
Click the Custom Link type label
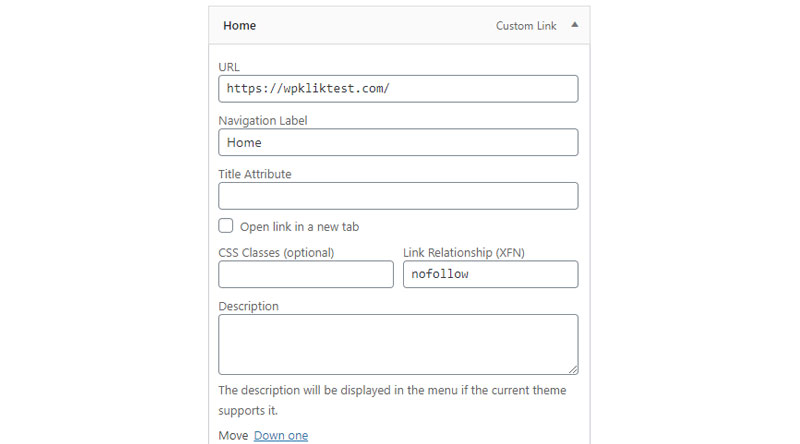(x=526, y=26)
